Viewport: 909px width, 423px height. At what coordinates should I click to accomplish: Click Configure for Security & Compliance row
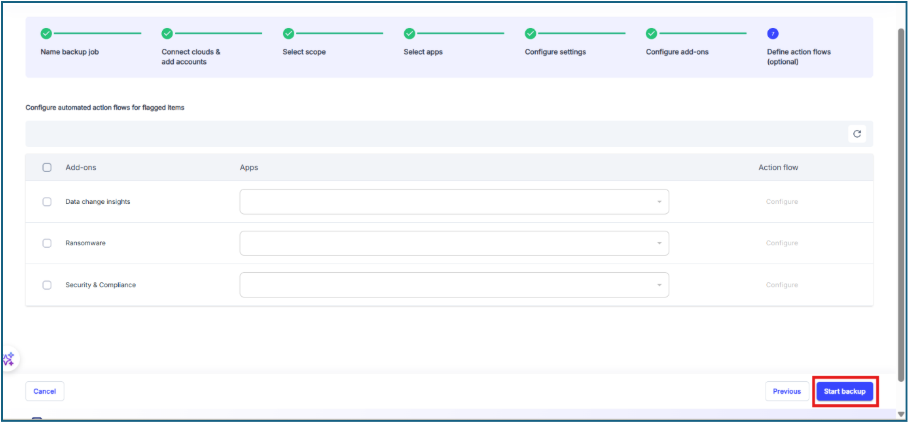[782, 285]
